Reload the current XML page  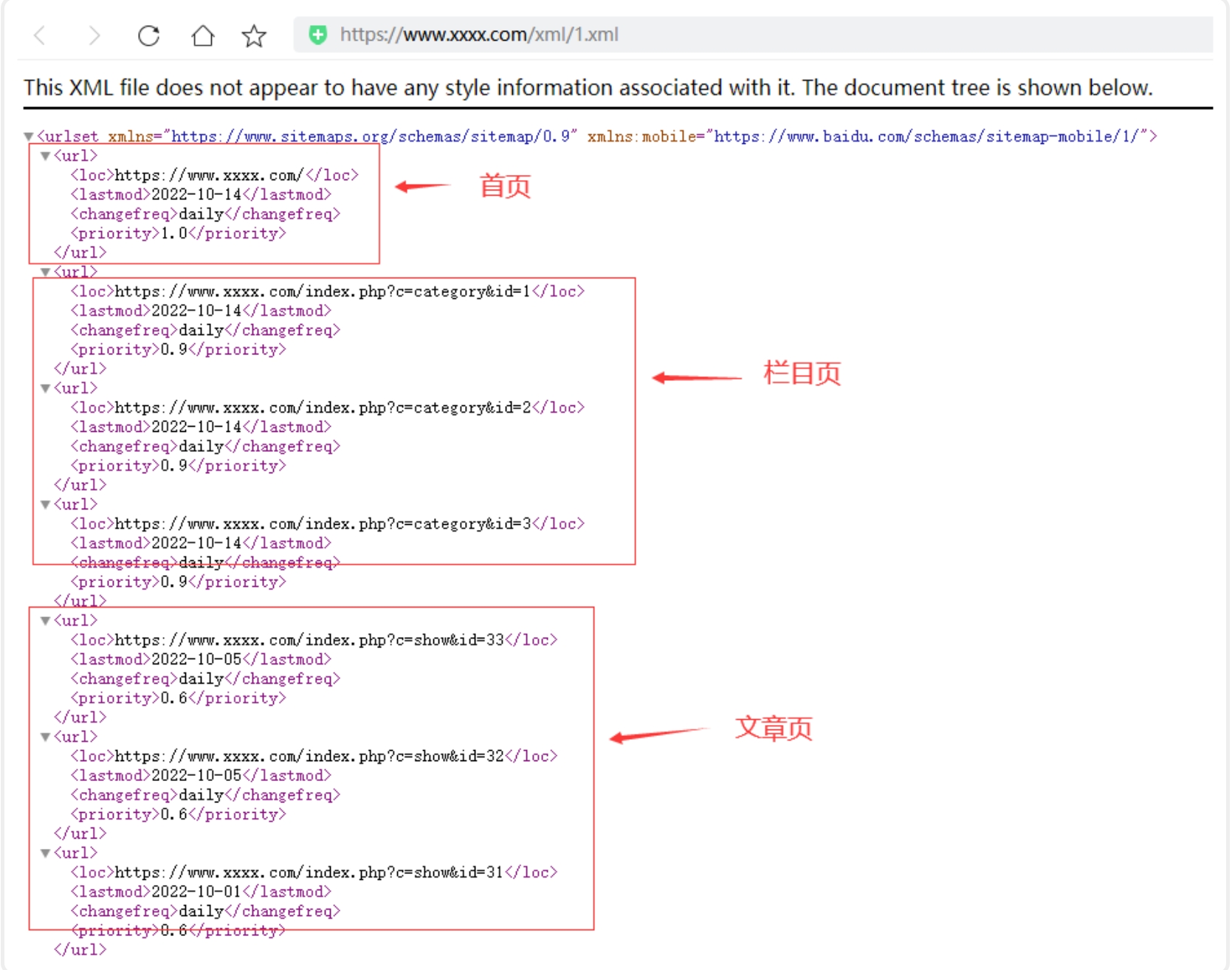149,35
